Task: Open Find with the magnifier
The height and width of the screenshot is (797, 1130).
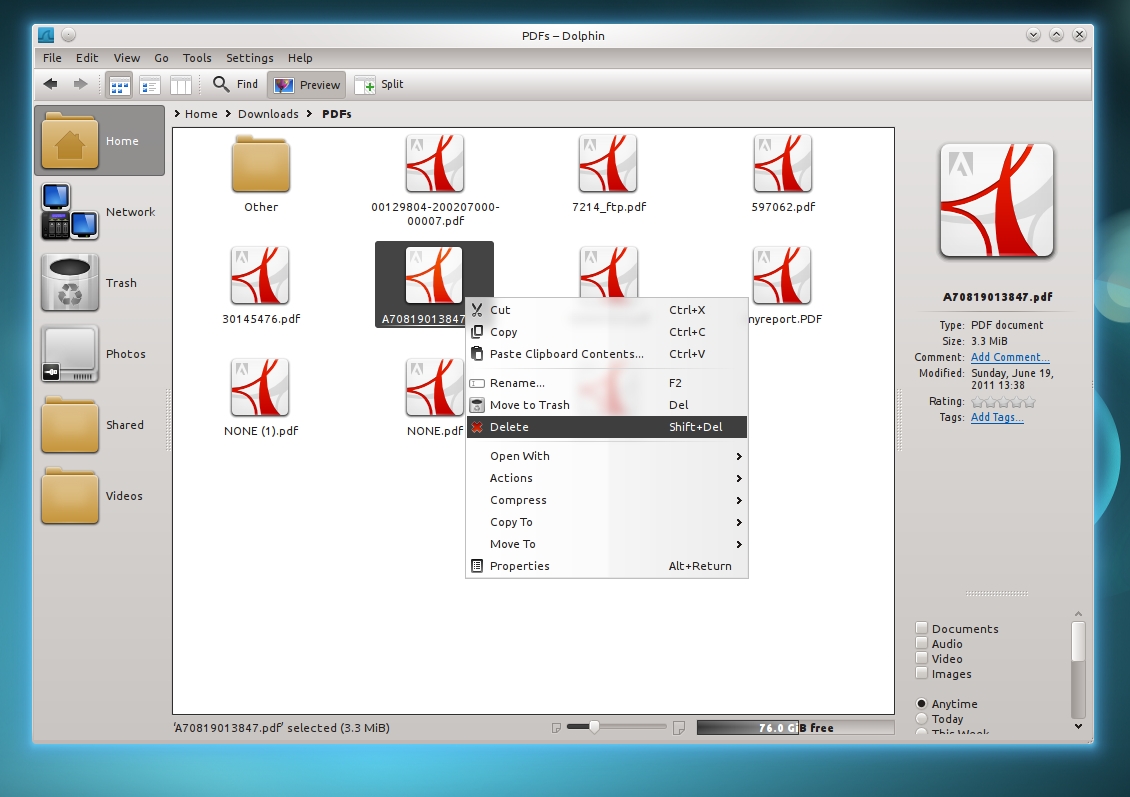Action: coord(235,84)
